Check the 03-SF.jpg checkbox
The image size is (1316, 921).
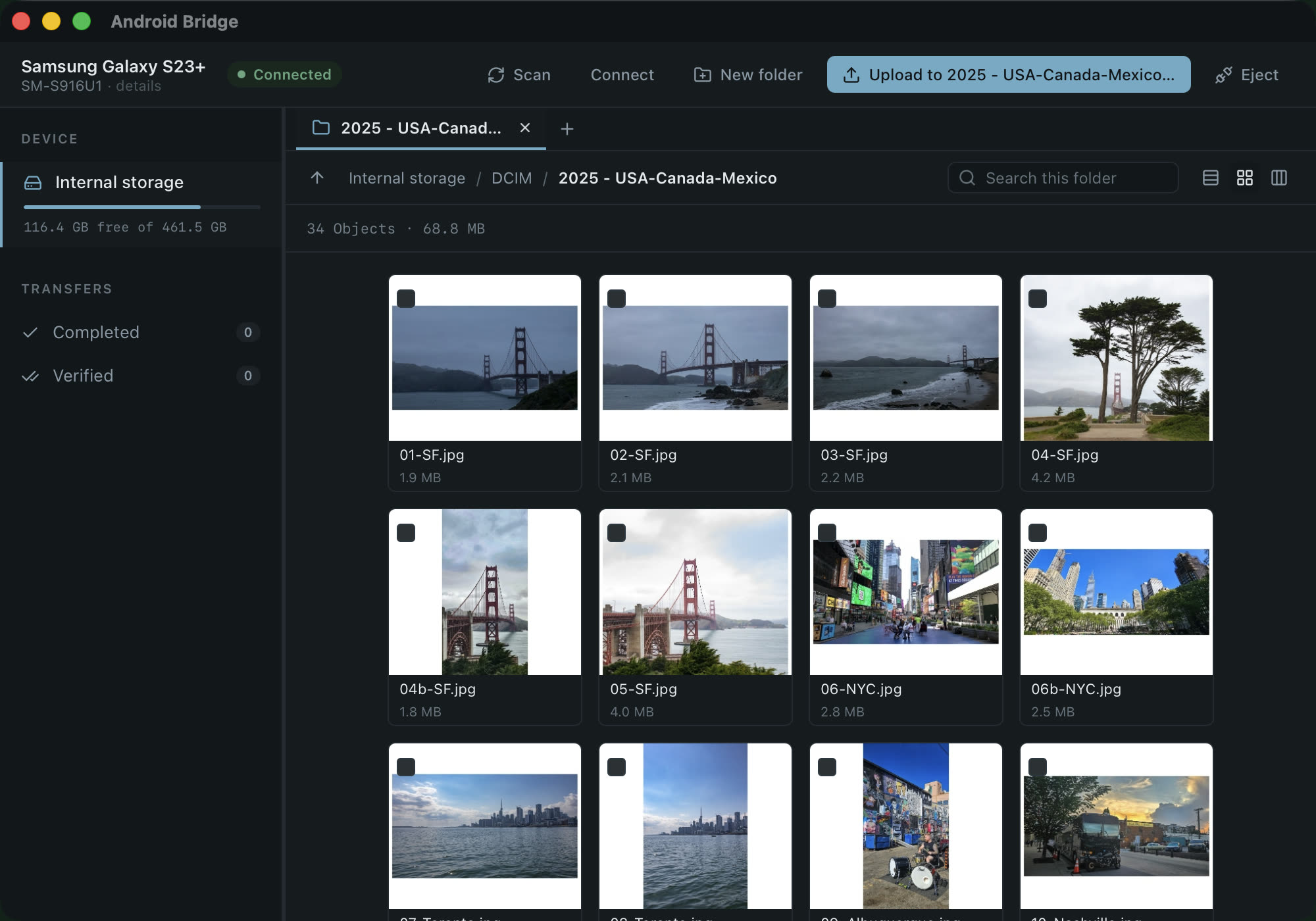[x=827, y=299]
